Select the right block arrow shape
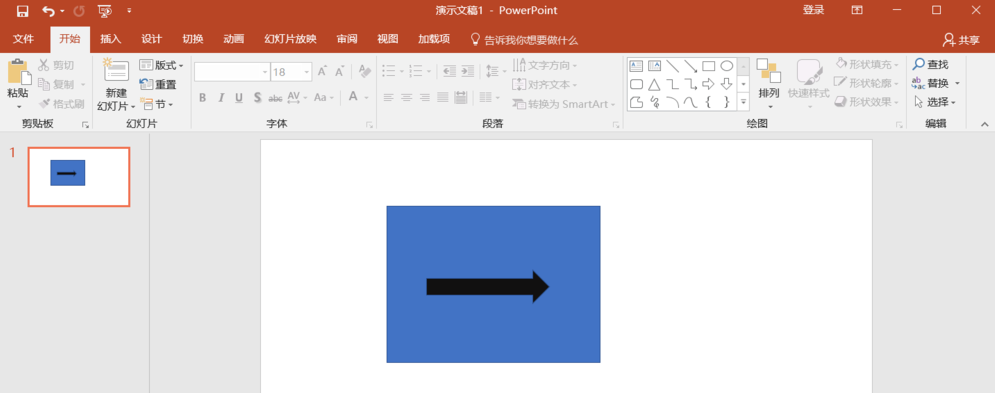 708,84
